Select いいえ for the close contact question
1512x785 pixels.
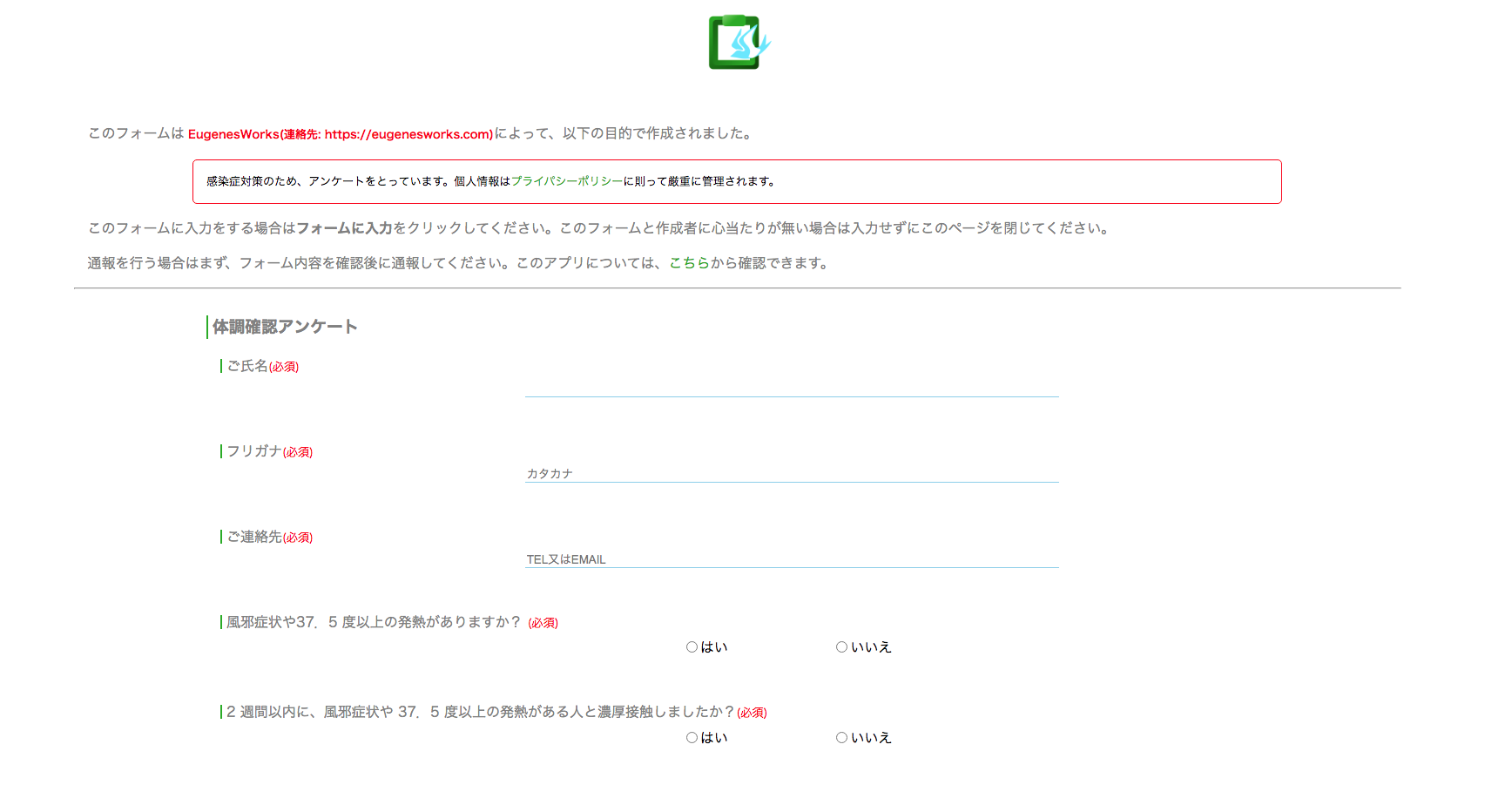point(841,737)
